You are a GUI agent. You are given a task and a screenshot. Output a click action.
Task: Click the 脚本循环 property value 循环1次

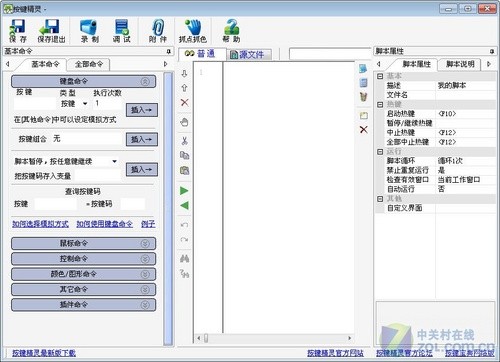click(465, 161)
